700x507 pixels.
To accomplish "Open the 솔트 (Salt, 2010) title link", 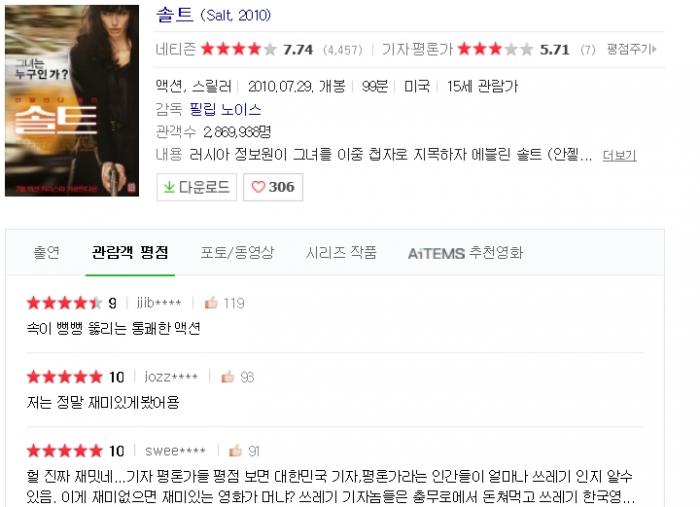I will [x=213, y=15].
